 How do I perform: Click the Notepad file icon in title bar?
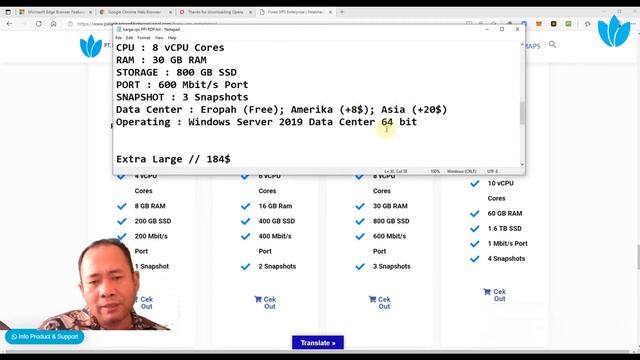tap(118, 29)
